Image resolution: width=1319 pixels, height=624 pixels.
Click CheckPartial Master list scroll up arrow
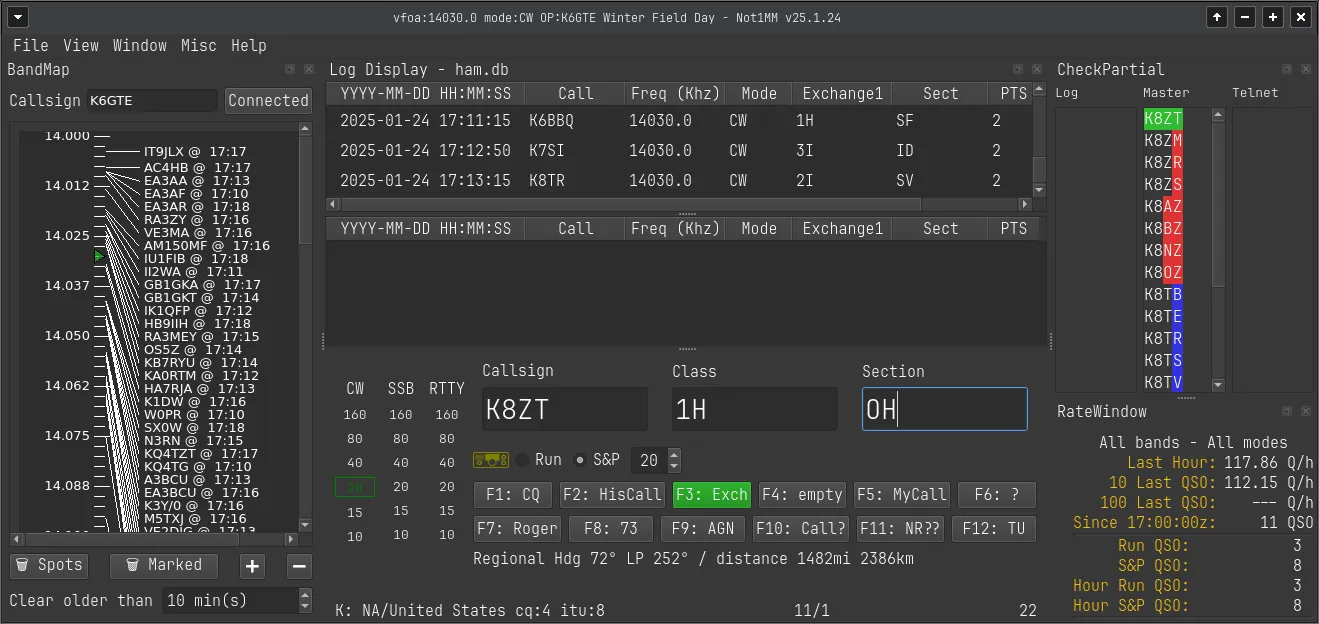(x=1218, y=115)
